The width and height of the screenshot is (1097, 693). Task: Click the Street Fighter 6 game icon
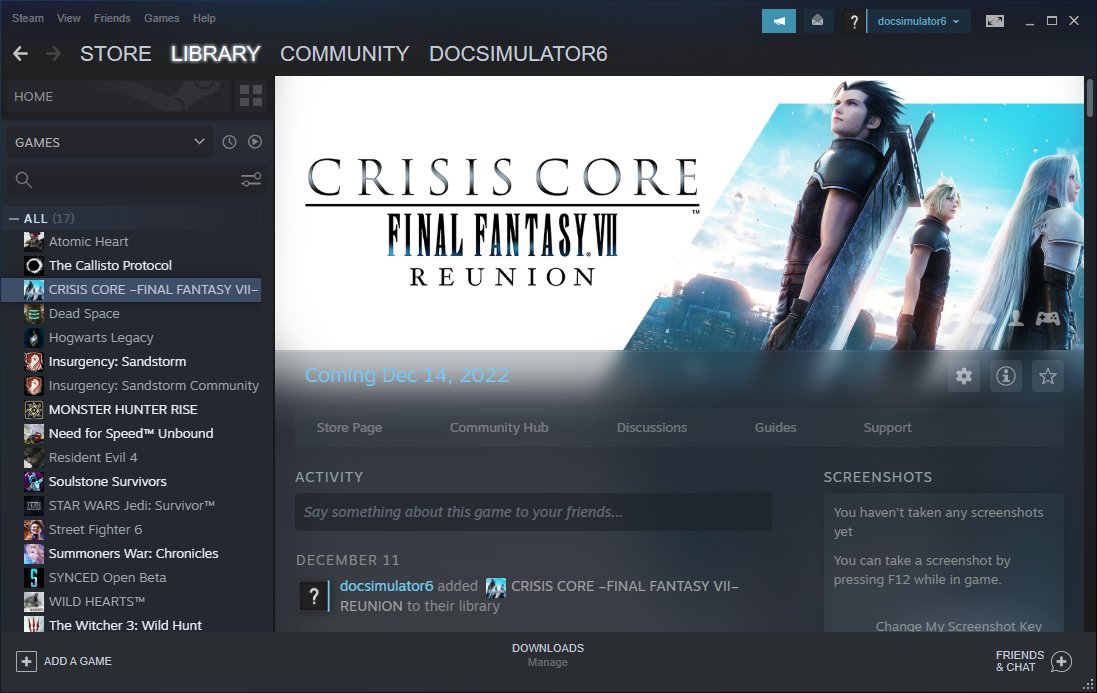tap(34, 529)
